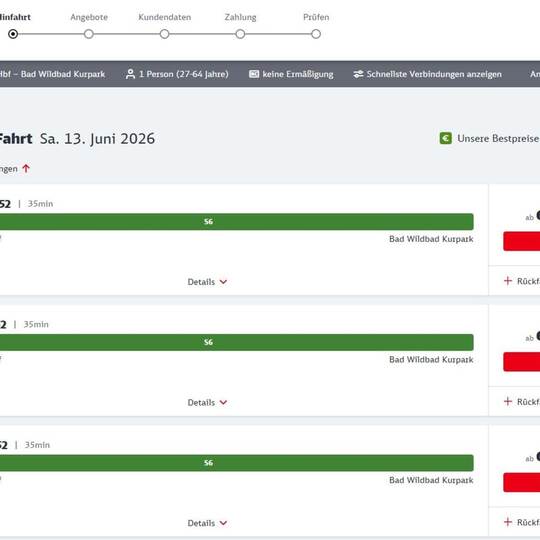Open the Prüfen step label
This screenshot has height=540, width=540.
(316, 17)
